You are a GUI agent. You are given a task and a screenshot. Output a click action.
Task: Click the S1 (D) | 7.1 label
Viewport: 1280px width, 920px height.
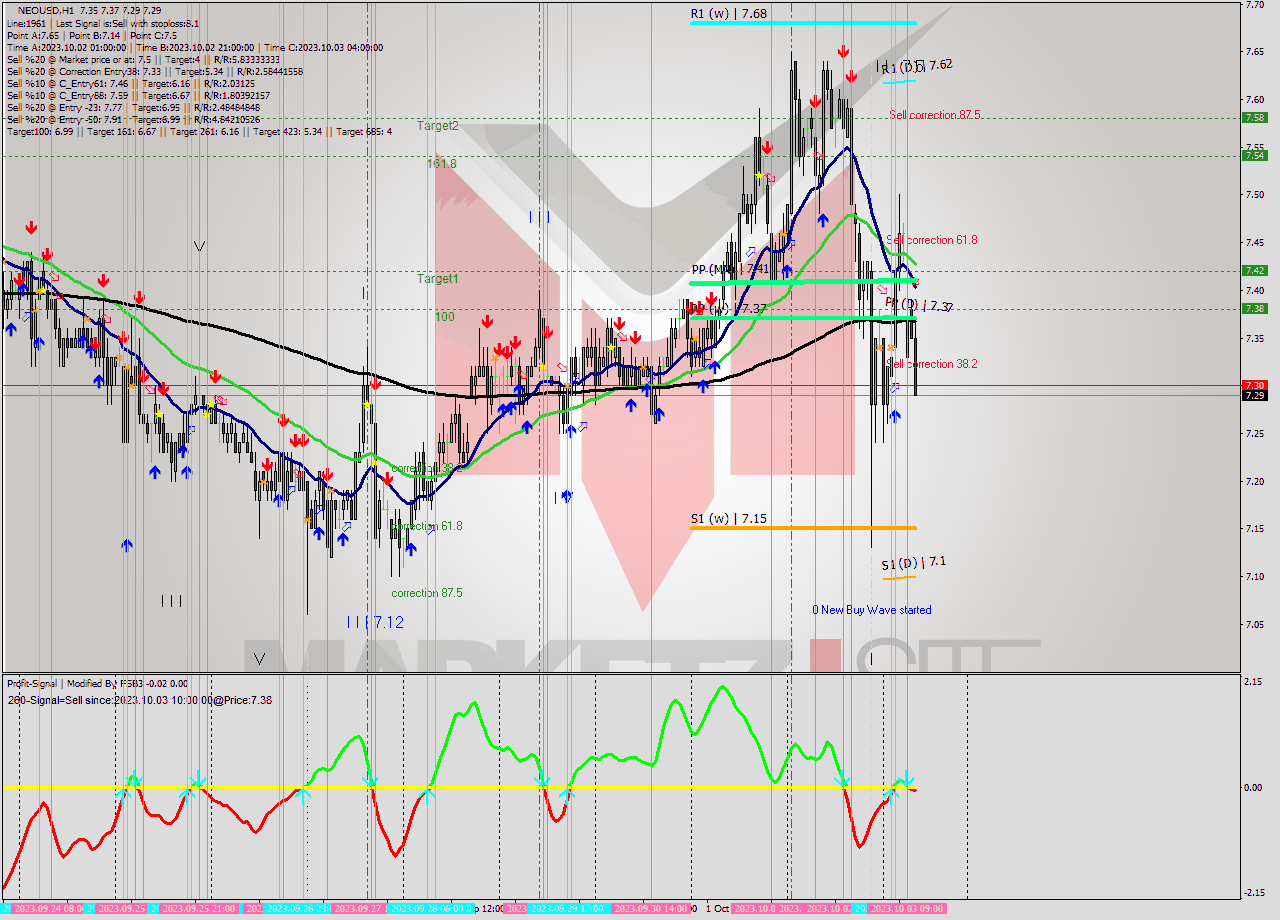[913, 564]
